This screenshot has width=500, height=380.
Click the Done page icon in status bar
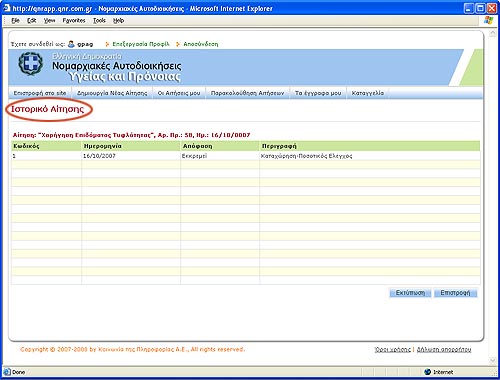[x=7, y=372]
